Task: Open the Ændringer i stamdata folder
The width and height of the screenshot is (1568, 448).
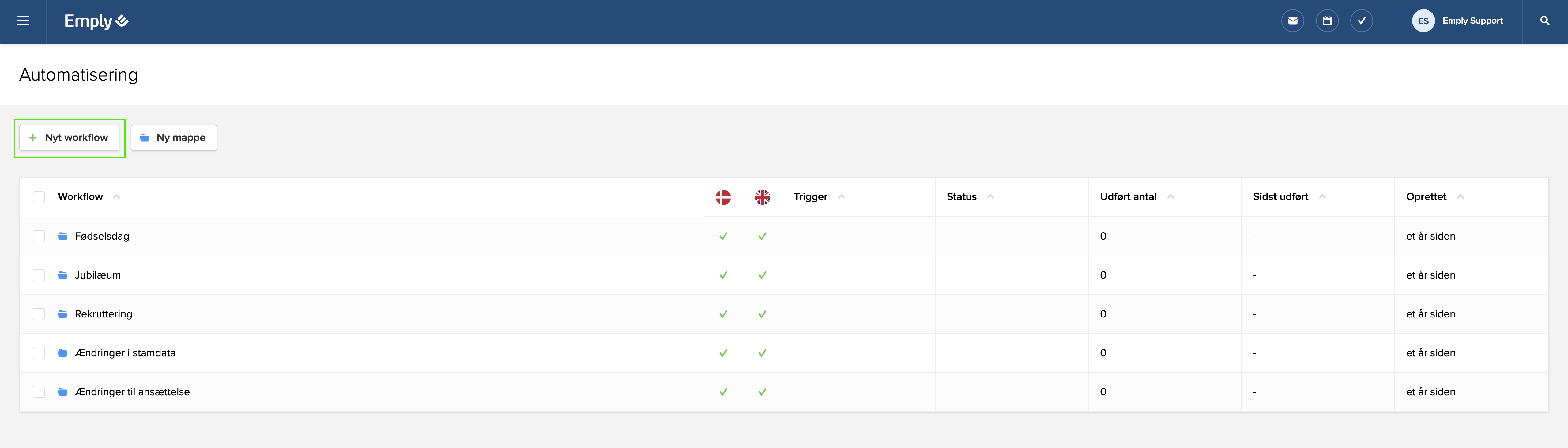Action: (125, 353)
